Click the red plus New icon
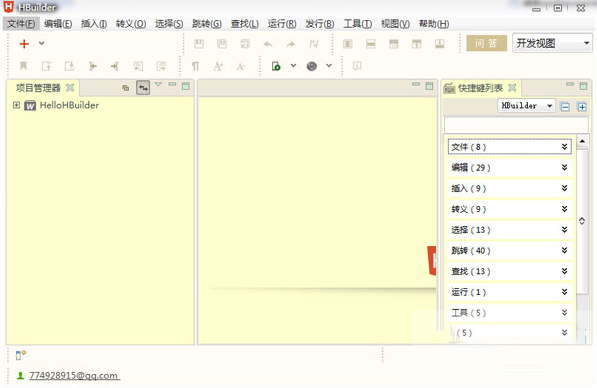Viewport: 597px width, 388px height. point(24,44)
